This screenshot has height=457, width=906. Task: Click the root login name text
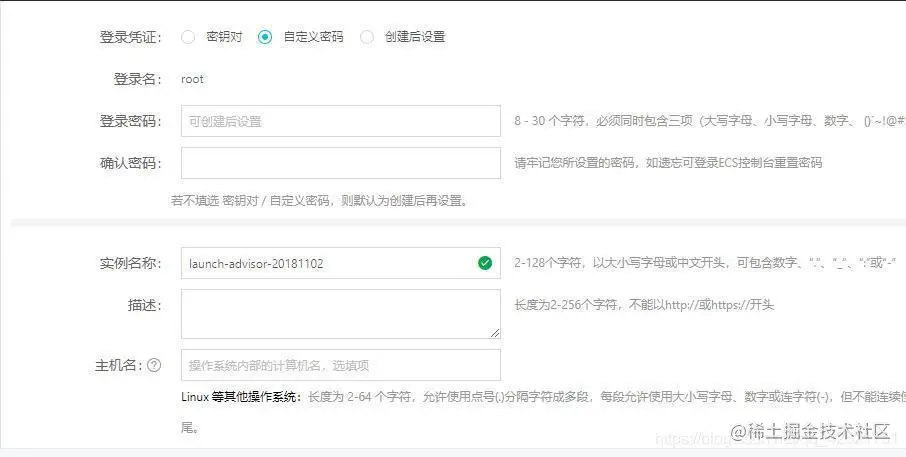click(192, 79)
